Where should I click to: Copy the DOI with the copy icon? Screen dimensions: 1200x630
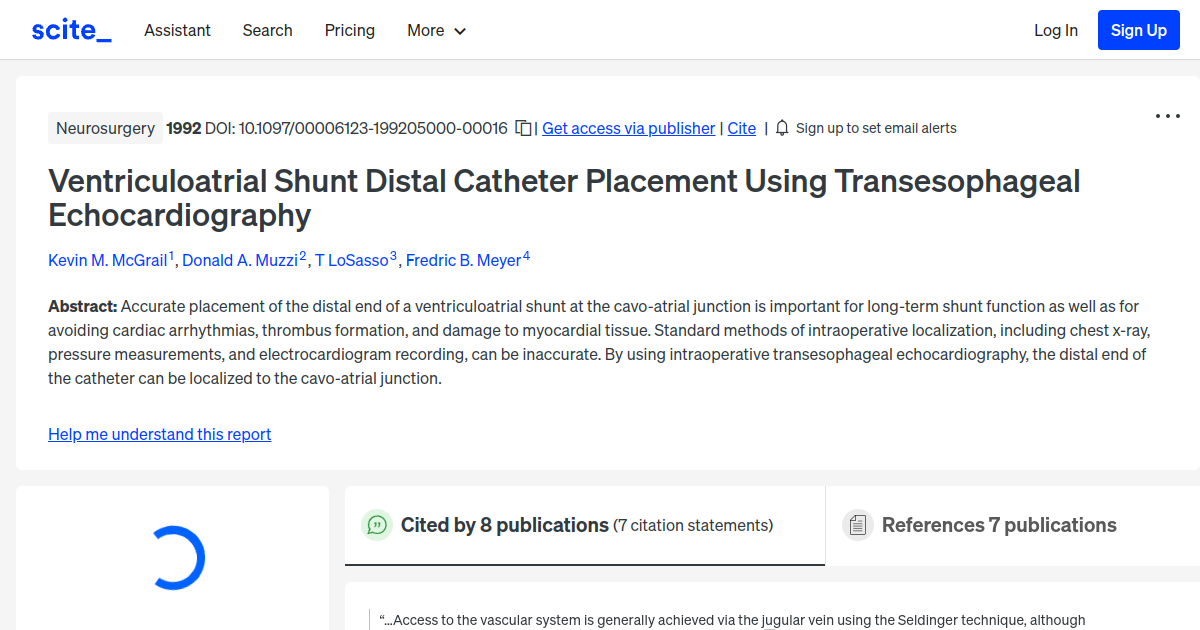[x=523, y=128]
